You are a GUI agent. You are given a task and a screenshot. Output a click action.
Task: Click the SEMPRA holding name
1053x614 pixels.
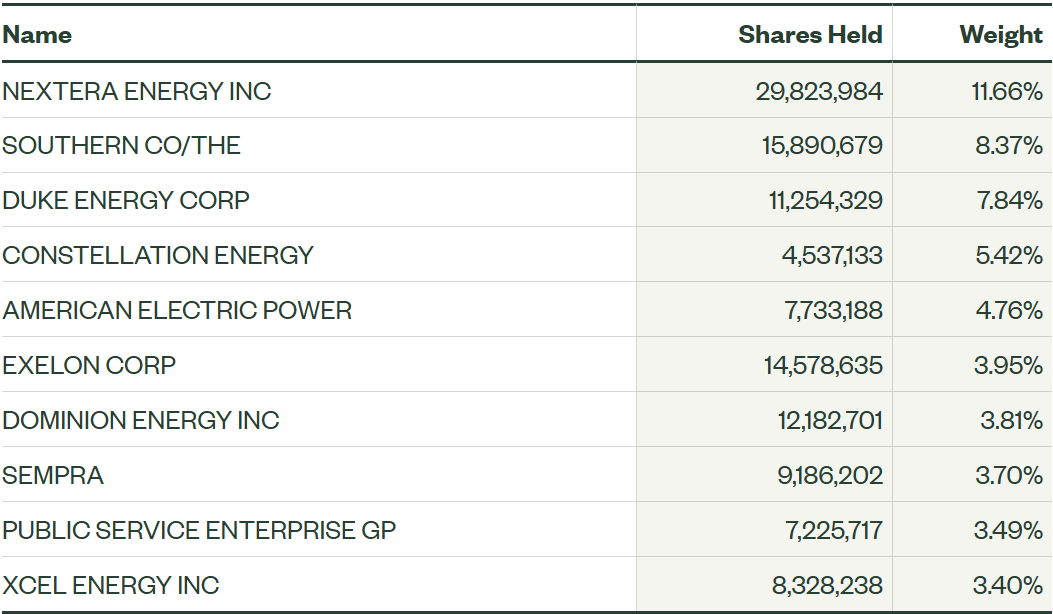tap(53, 475)
